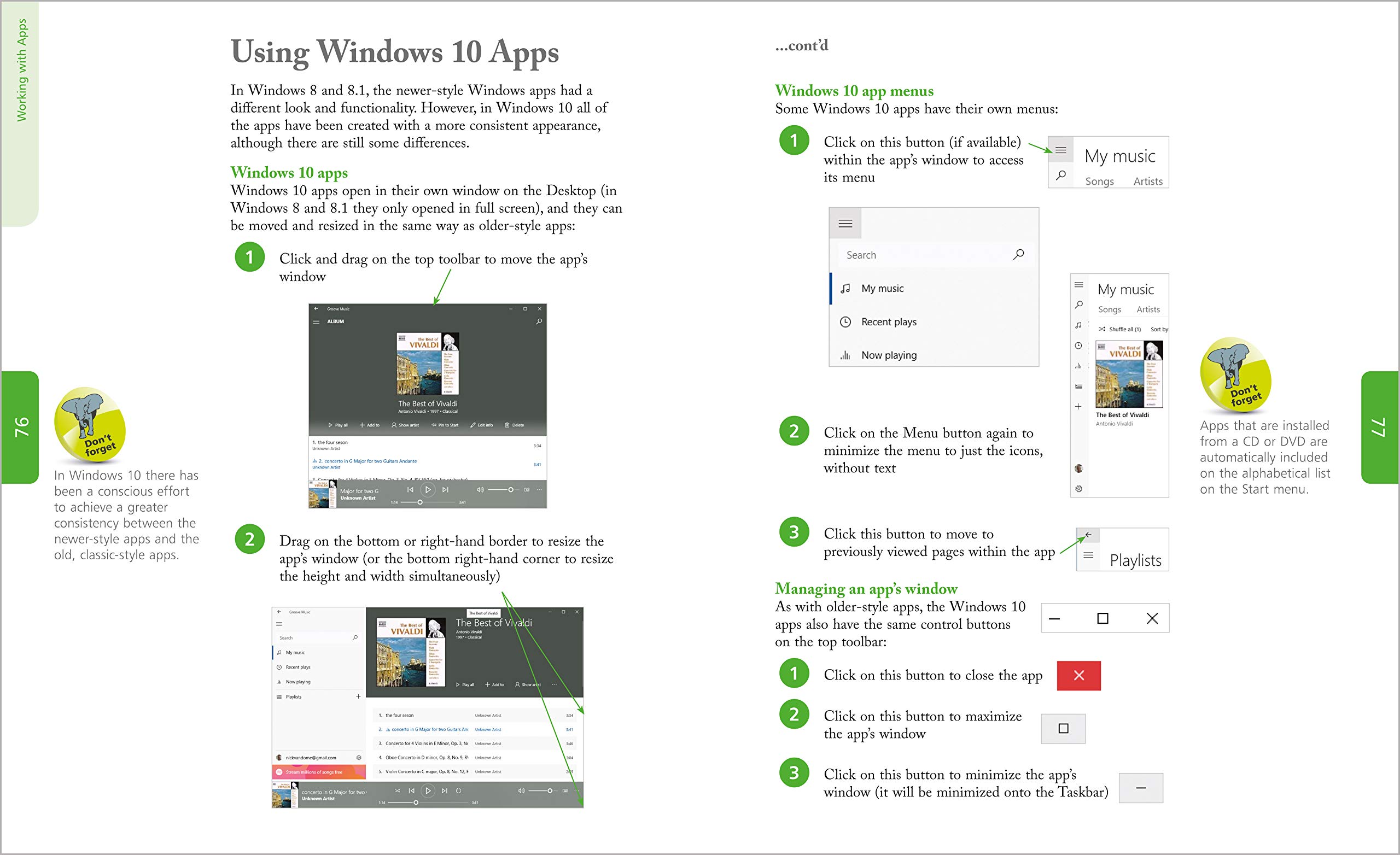Click plus icon next to Playlists sidebar item
The width and height of the screenshot is (1400, 855).
359,696
